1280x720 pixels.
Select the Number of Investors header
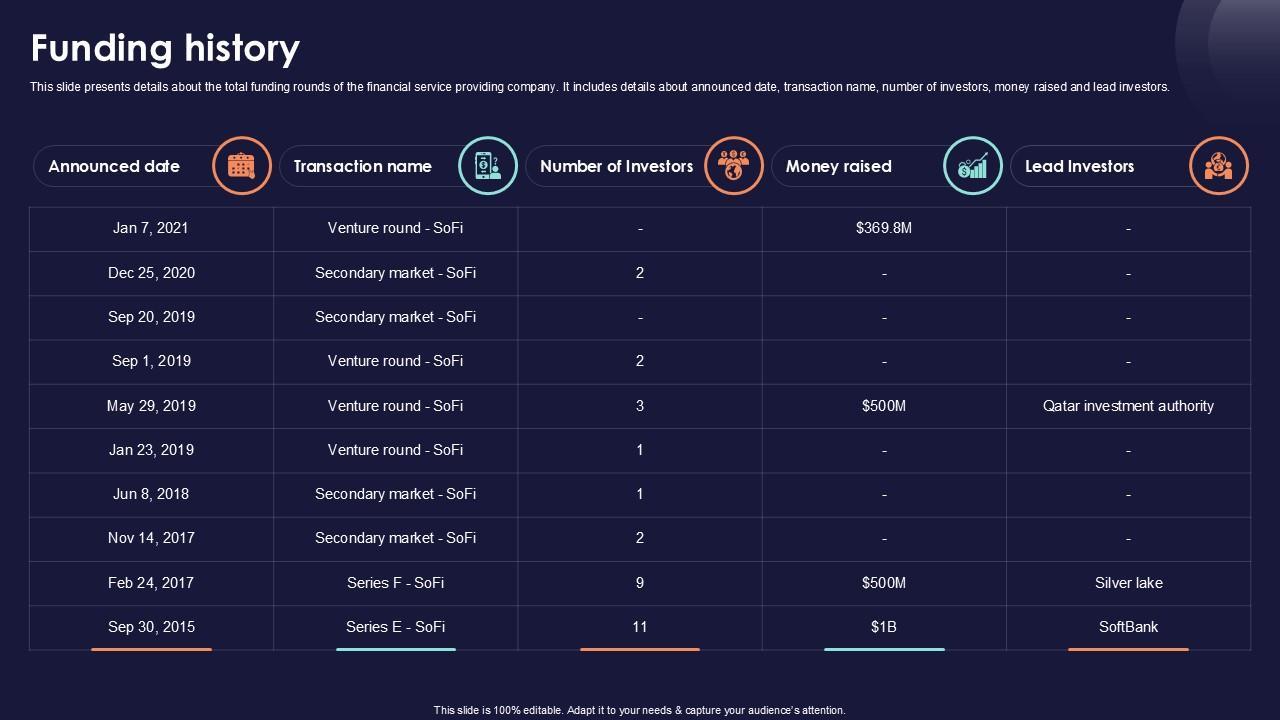[616, 167]
